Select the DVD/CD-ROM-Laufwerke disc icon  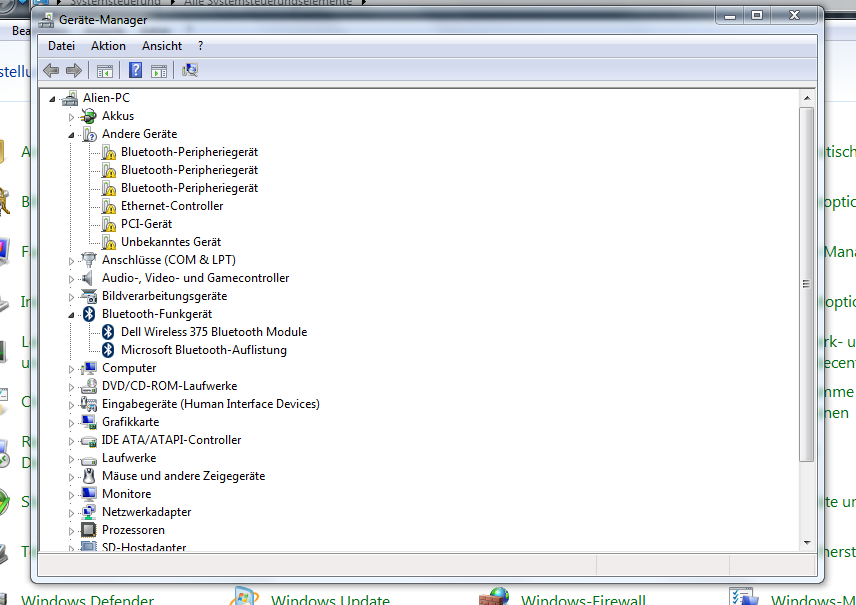(89, 386)
